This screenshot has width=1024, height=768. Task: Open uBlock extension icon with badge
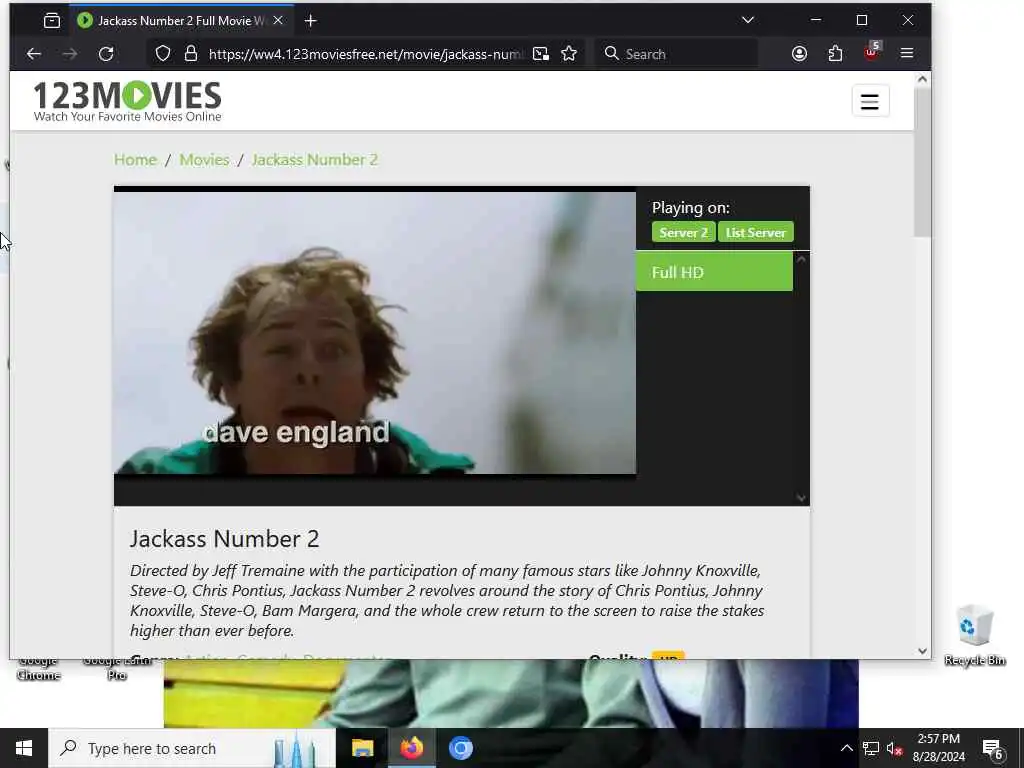coord(872,52)
